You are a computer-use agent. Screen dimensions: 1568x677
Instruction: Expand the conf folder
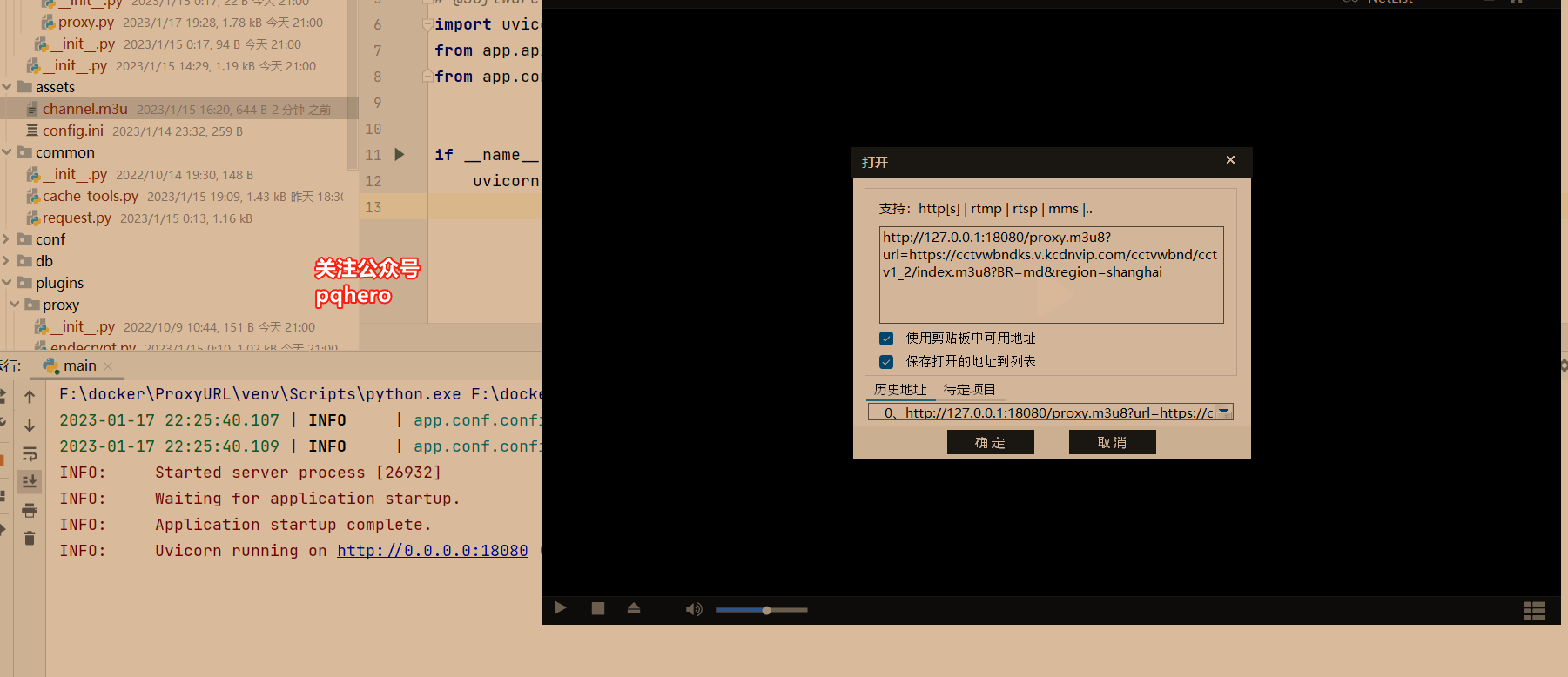click(x=7, y=239)
